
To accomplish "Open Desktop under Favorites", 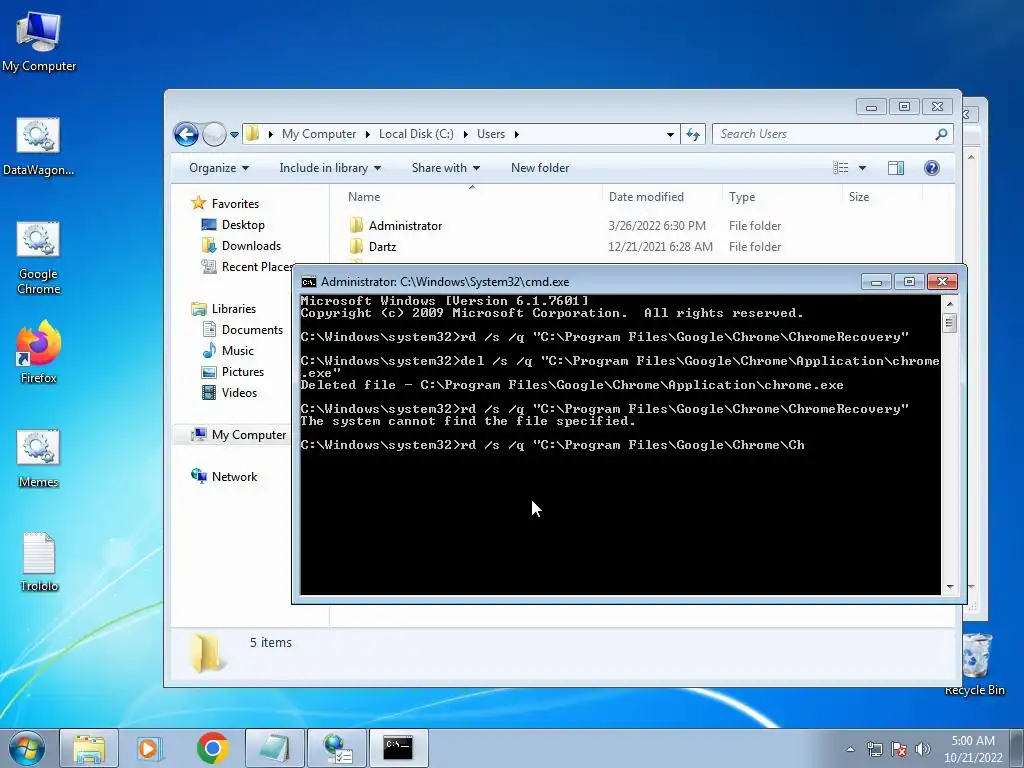I will click(x=233, y=225).
